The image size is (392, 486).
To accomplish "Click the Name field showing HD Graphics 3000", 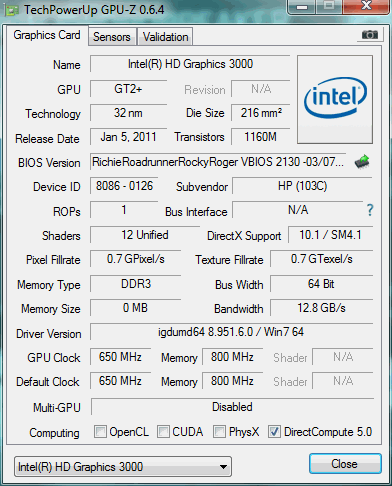I will coord(190,64).
